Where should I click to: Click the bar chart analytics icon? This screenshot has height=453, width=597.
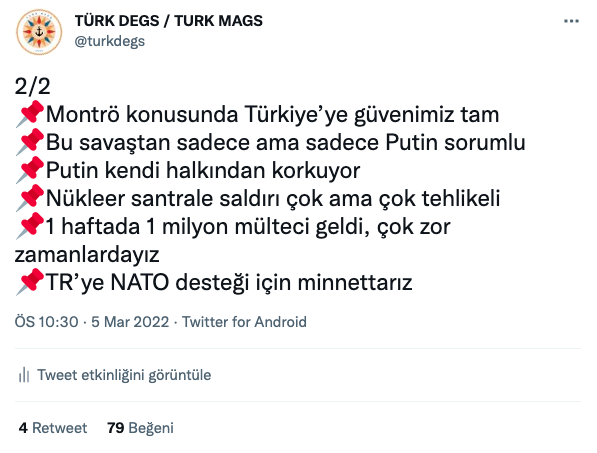click(x=24, y=375)
